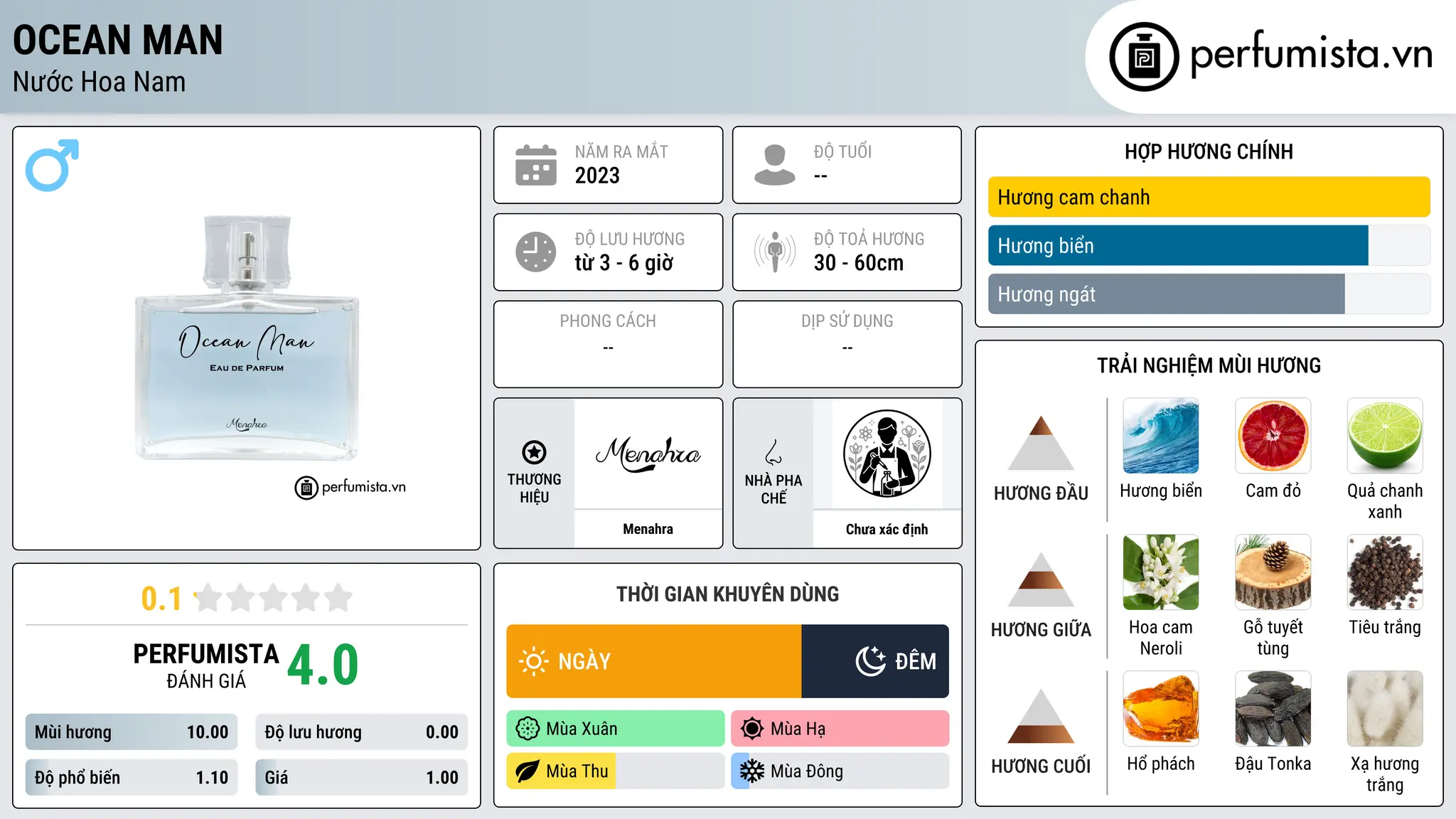
Task: Click the moon icon in Đêm bar
Action: pyautogui.click(x=871, y=661)
